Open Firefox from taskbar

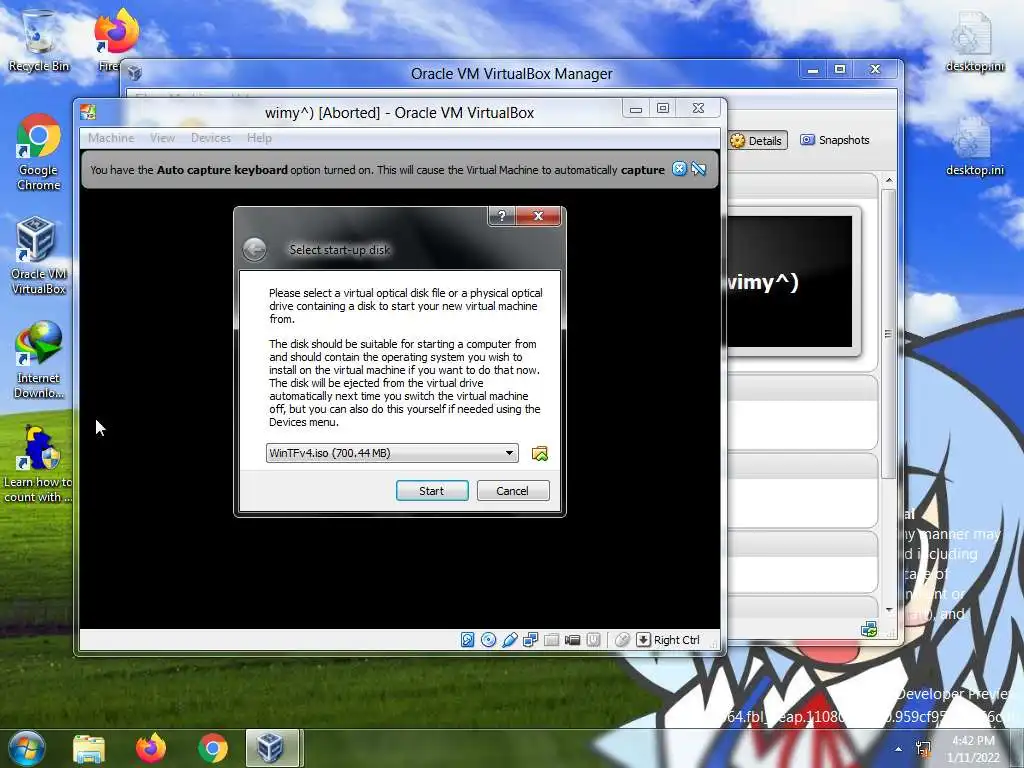tap(151, 748)
